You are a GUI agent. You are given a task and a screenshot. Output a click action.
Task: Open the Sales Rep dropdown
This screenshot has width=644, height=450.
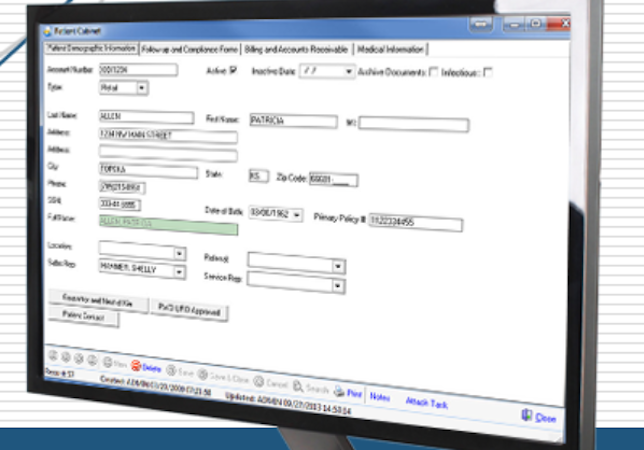click(x=179, y=272)
